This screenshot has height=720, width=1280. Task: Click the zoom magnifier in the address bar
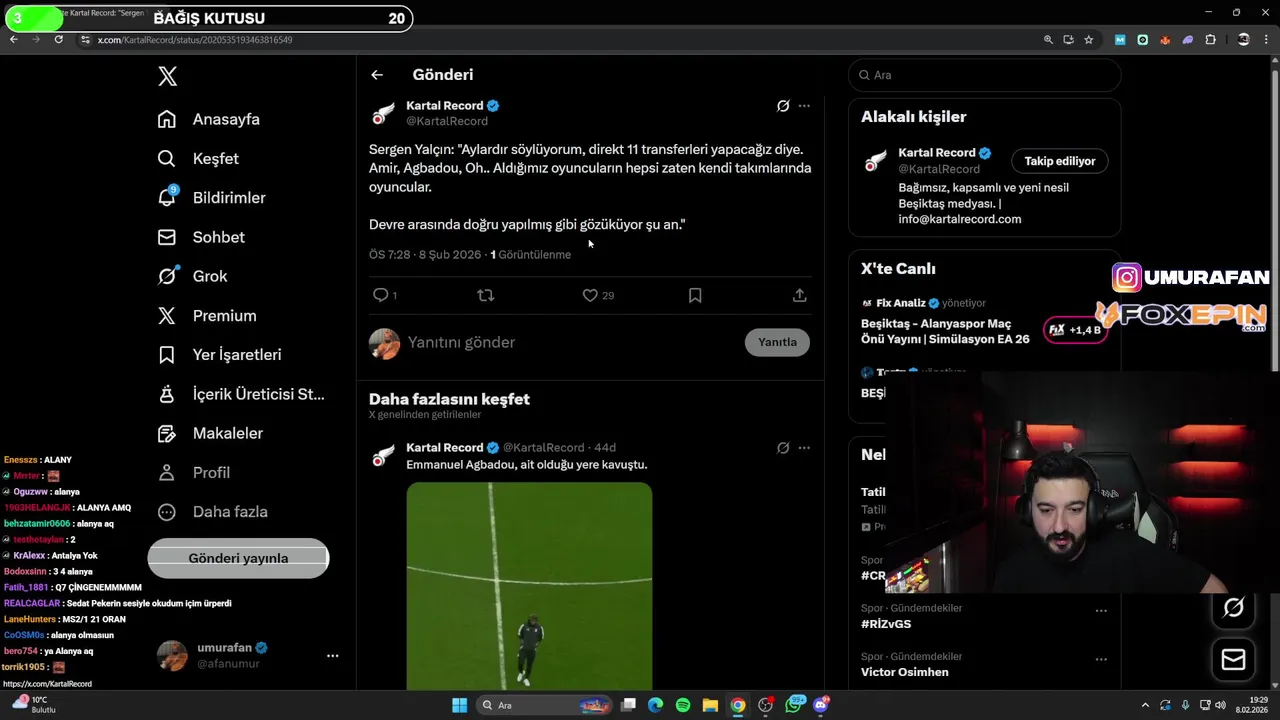click(x=1048, y=40)
